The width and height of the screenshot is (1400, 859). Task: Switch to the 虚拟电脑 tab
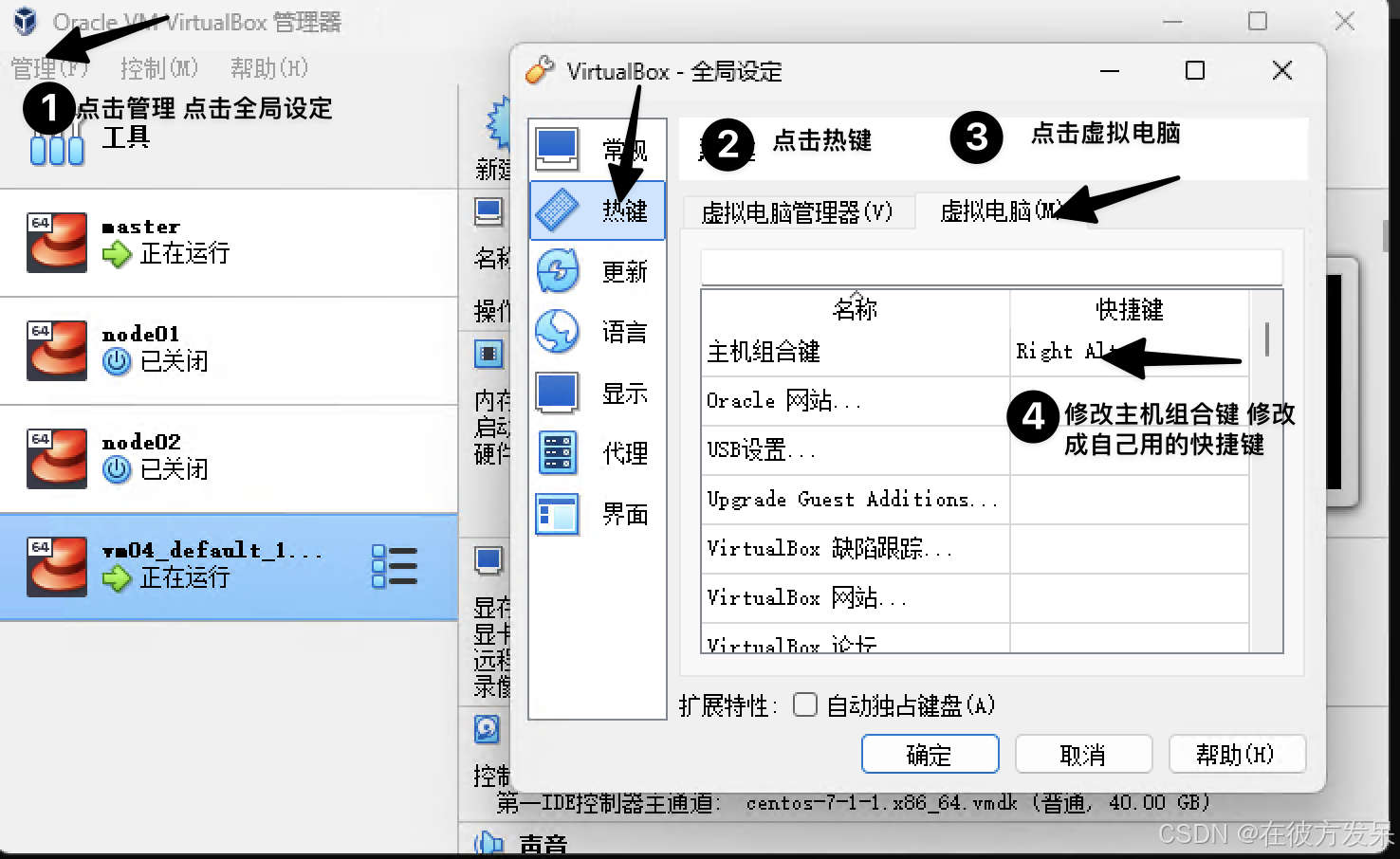[x=1001, y=210]
